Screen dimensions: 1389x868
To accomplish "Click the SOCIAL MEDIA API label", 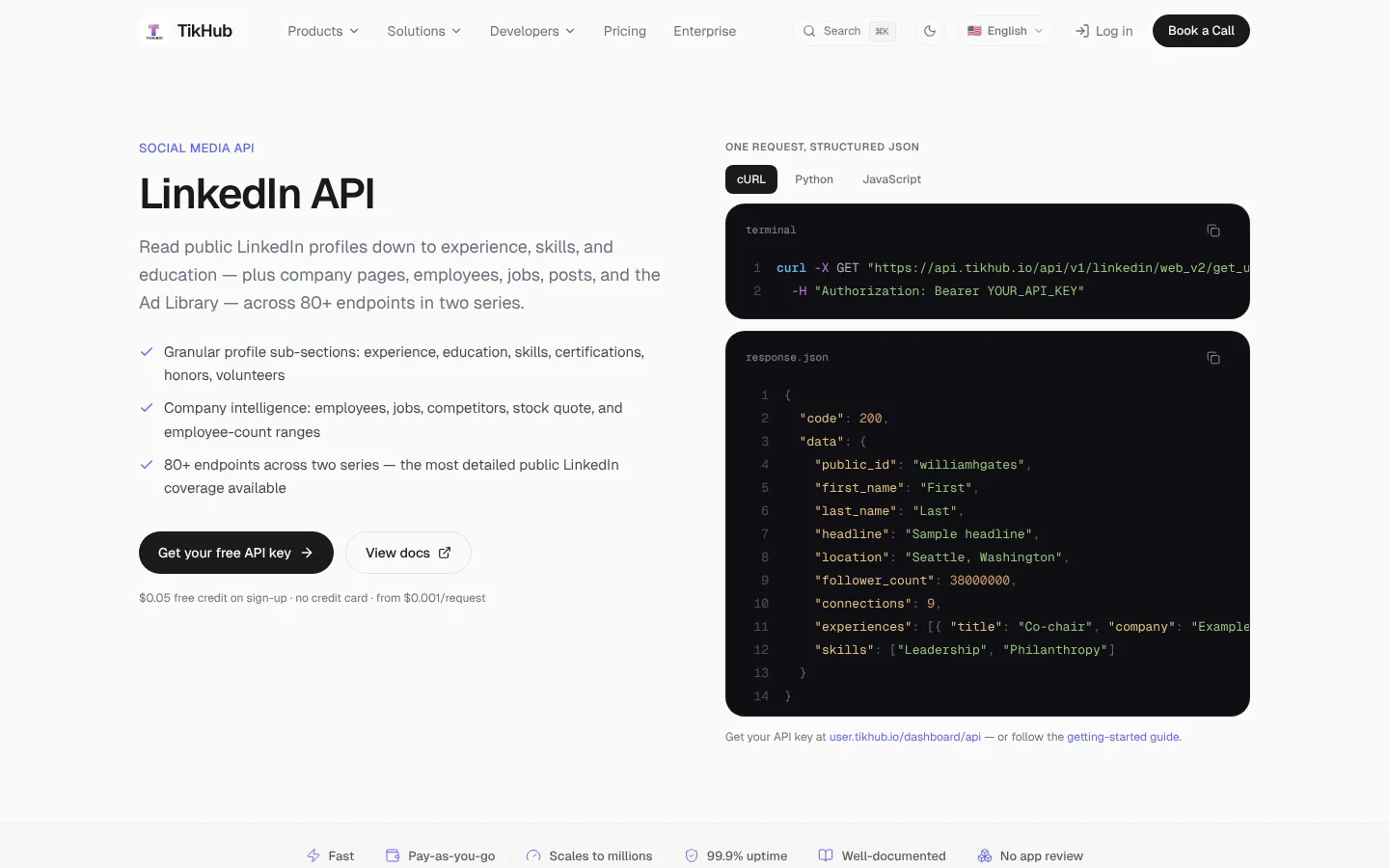I will coord(197,148).
